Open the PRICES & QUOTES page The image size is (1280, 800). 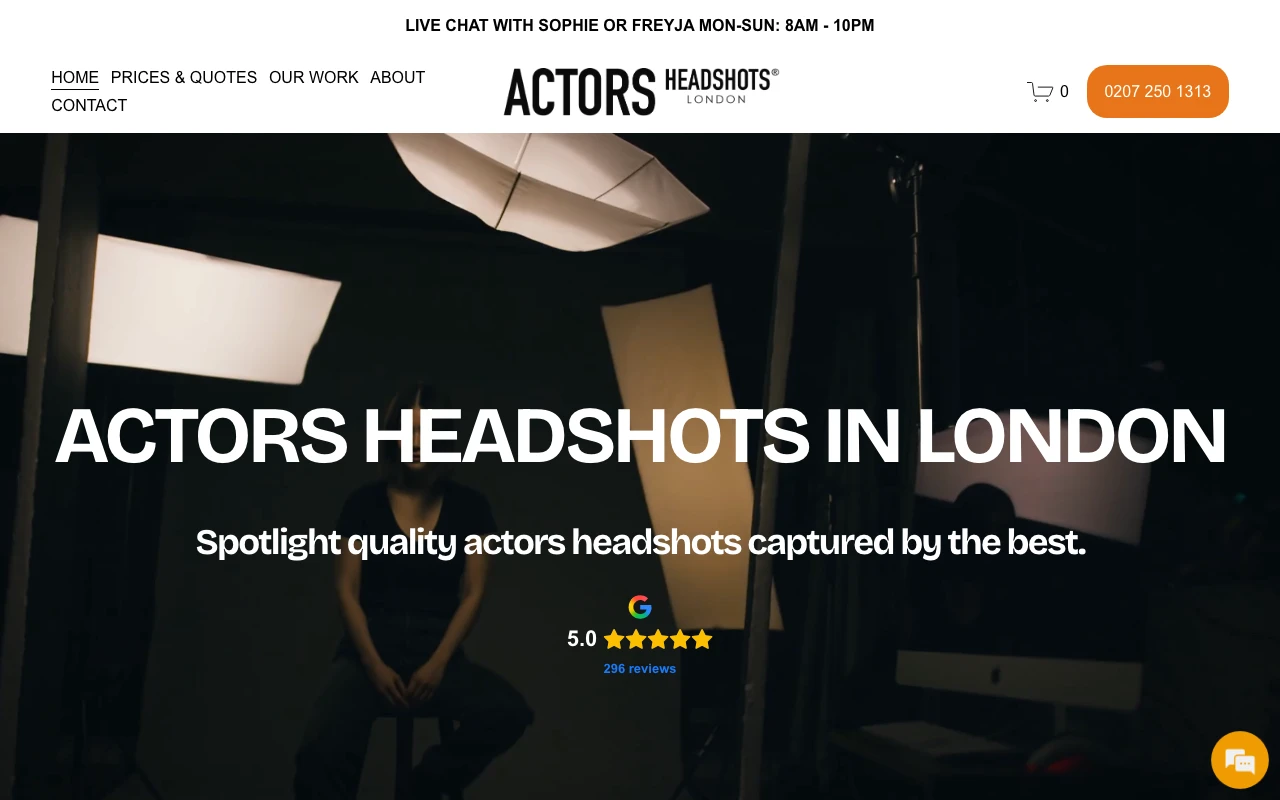click(184, 77)
